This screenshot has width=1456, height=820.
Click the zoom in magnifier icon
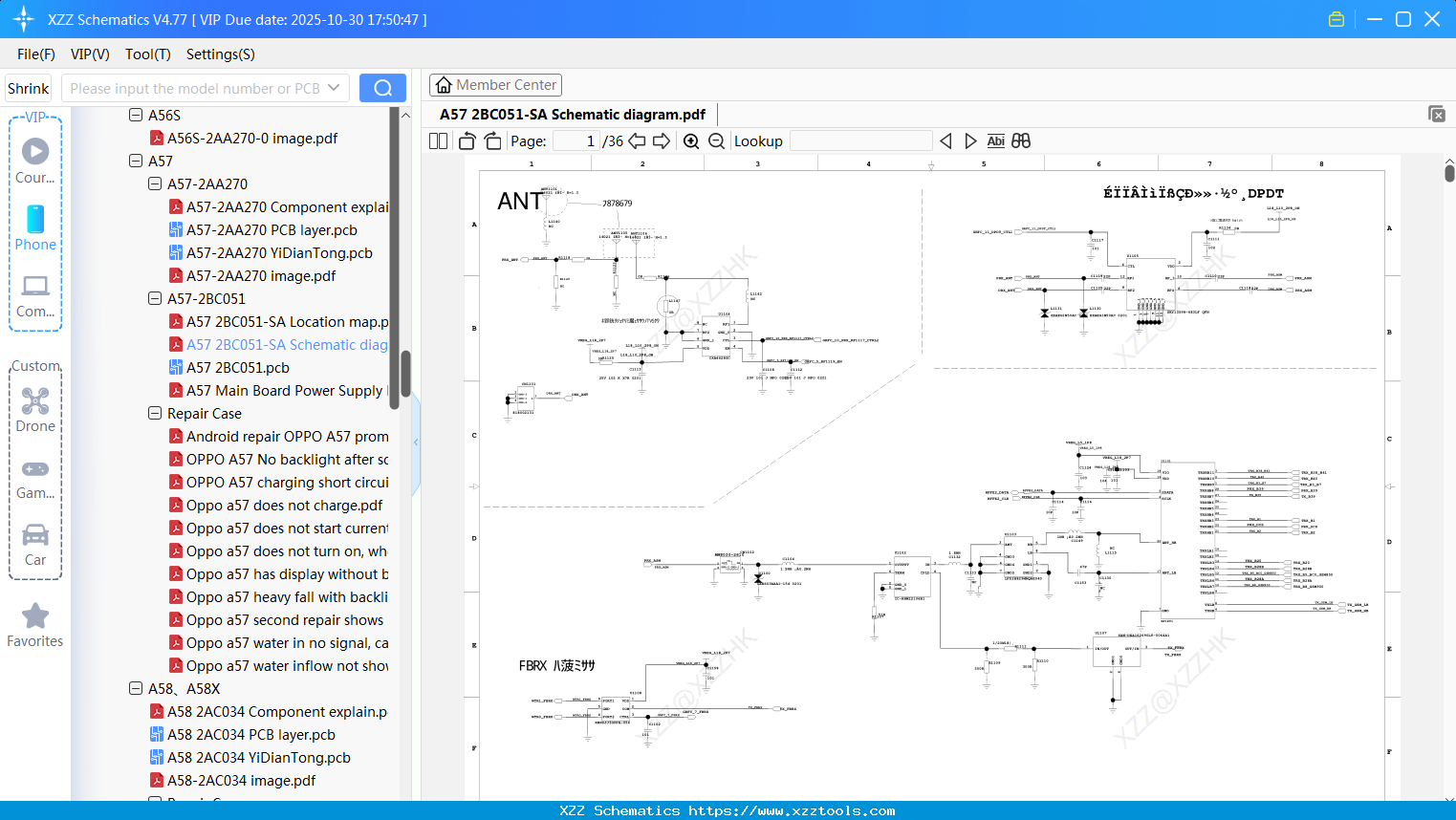point(691,141)
